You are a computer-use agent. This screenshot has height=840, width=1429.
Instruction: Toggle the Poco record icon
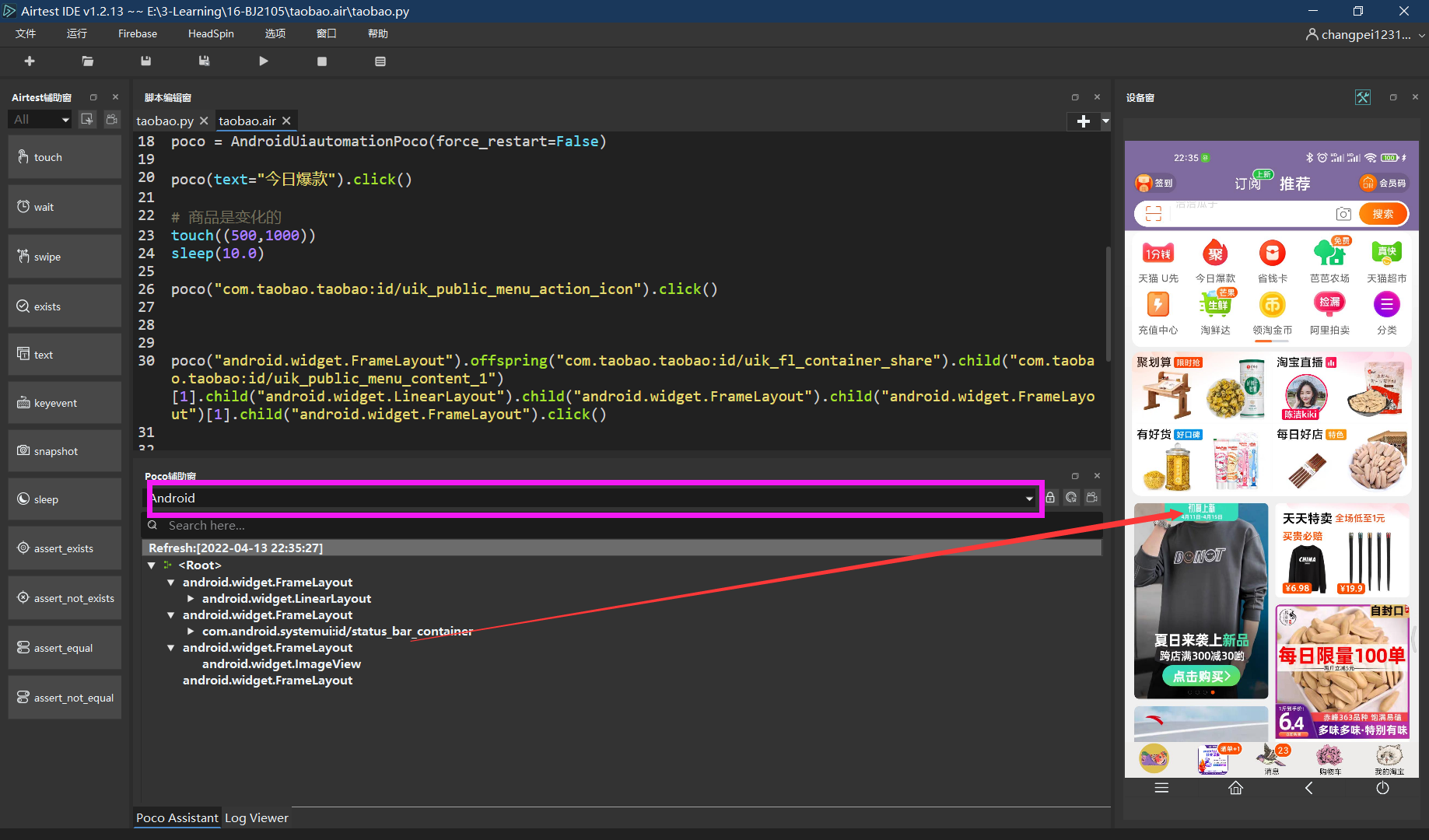pyautogui.click(x=1092, y=498)
